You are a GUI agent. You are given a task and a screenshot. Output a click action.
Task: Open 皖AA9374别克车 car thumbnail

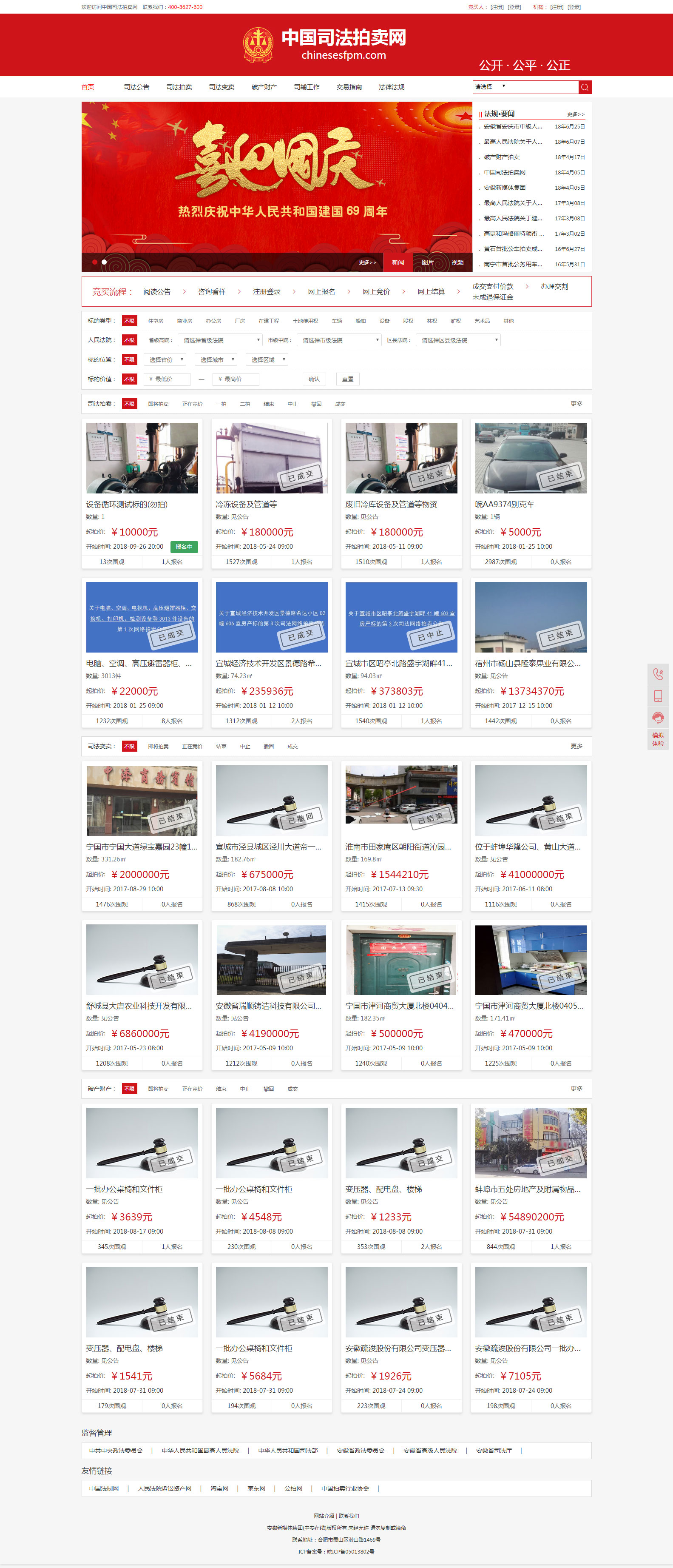(x=531, y=458)
